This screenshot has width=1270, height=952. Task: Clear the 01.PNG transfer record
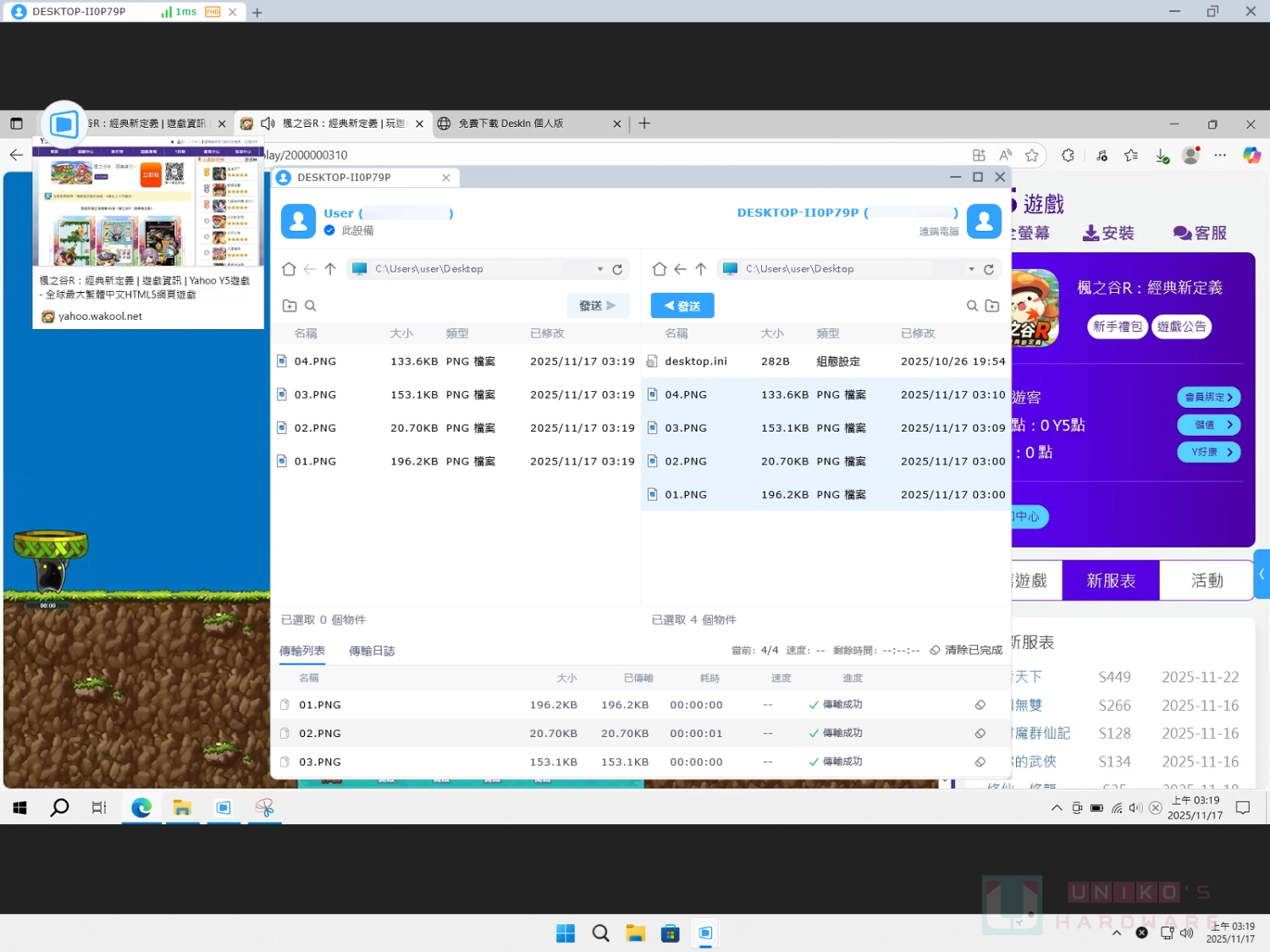980,705
